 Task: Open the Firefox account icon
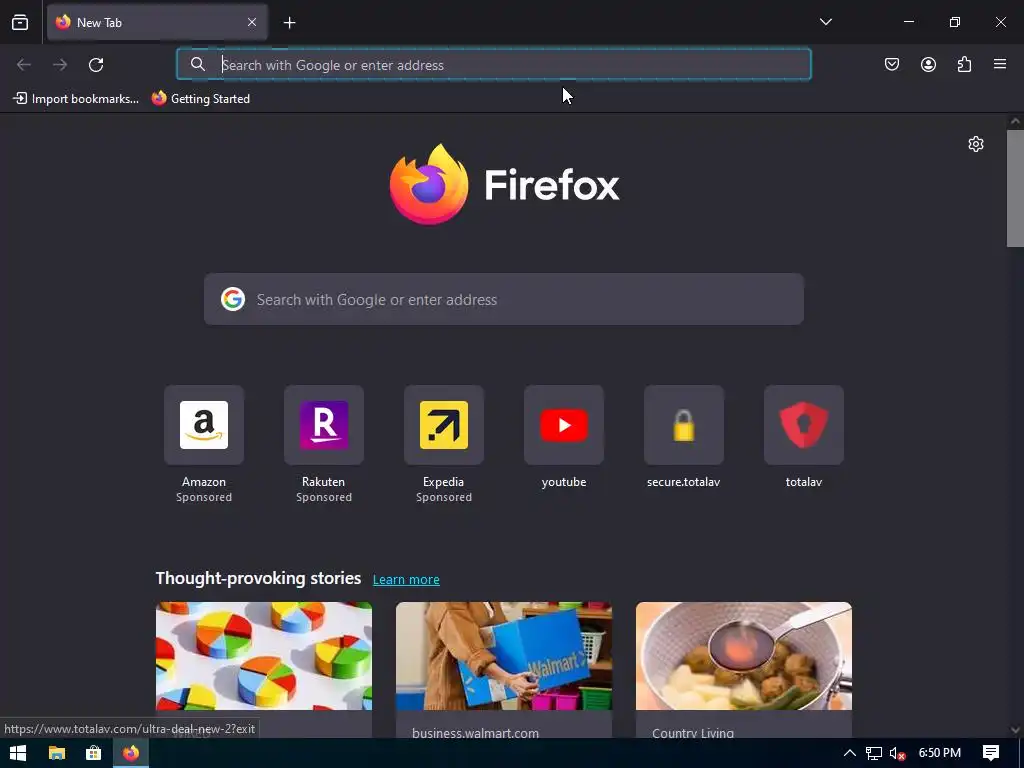point(928,64)
